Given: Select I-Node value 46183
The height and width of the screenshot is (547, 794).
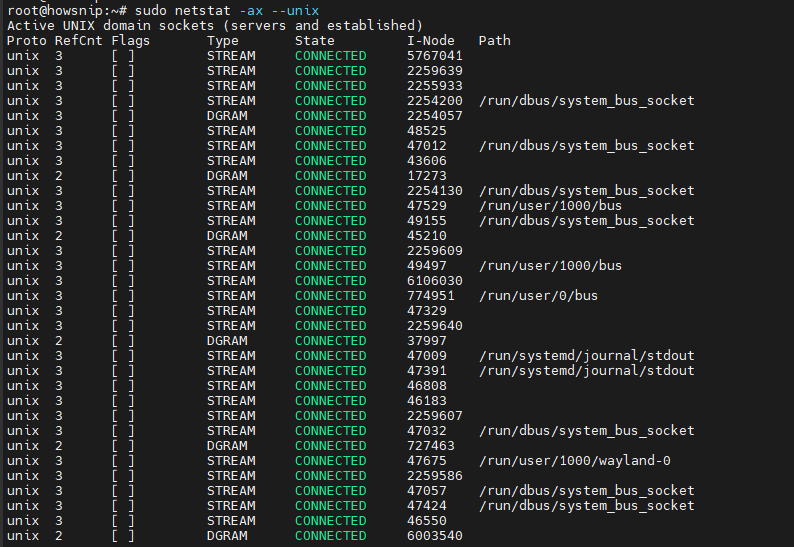Looking at the screenshot, I should [426, 401].
